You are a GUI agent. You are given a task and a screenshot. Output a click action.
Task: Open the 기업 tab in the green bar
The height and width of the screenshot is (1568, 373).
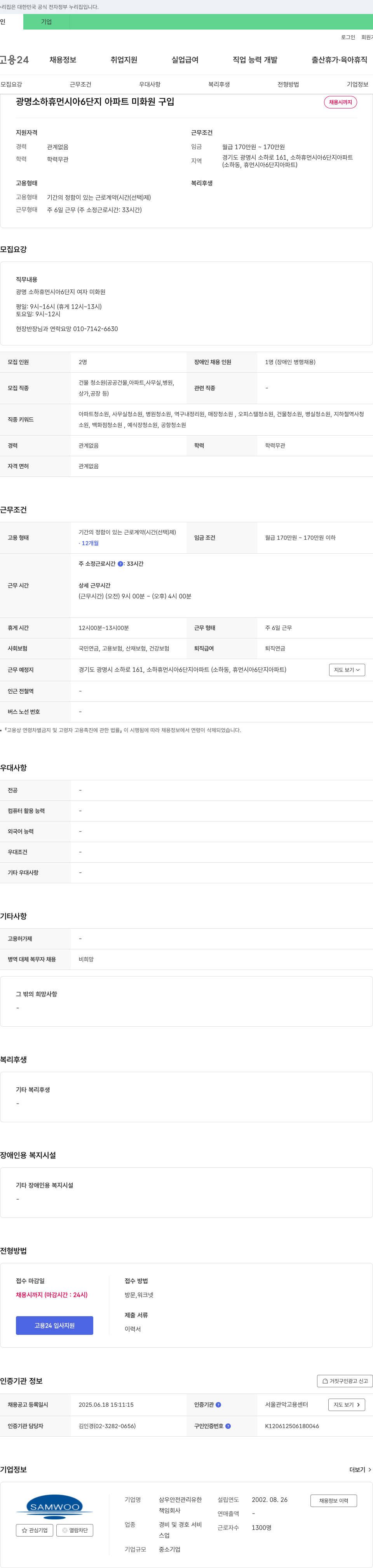click(x=46, y=22)
